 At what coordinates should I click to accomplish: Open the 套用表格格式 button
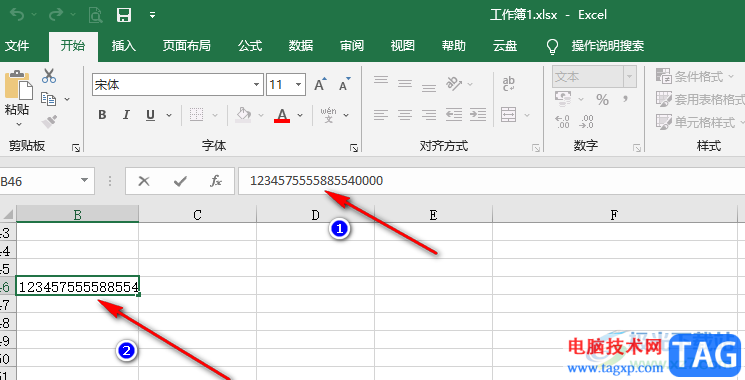click(x=700, y=99)
